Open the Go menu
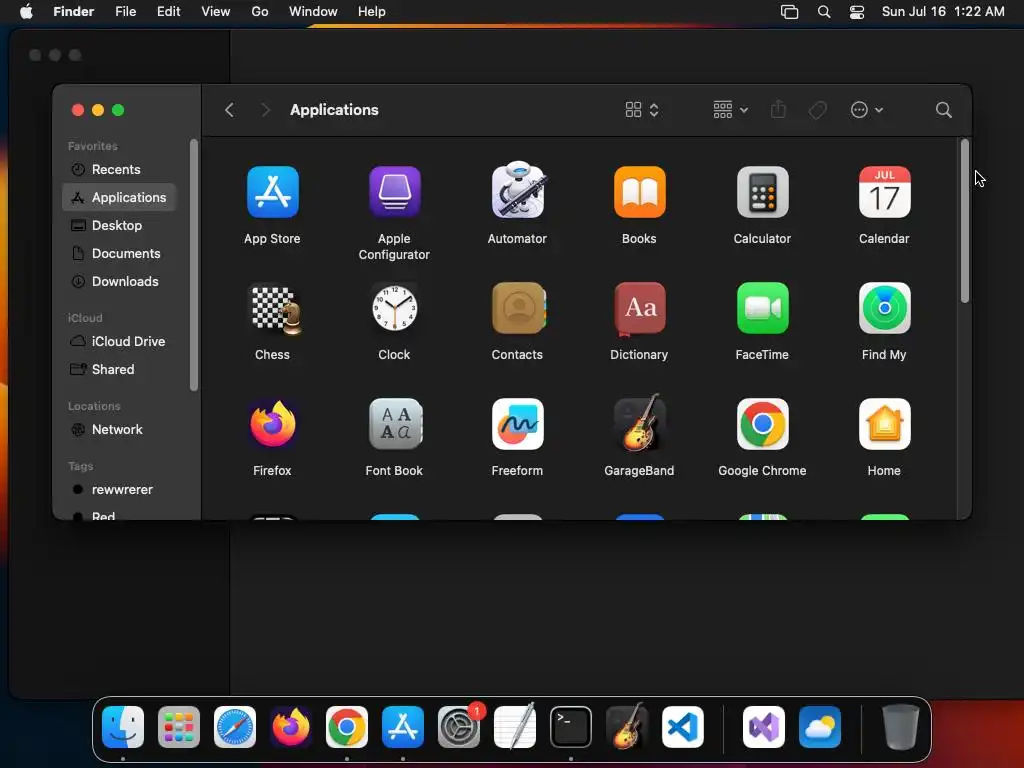The image size is (1024, 768). (x=260, y=12)
